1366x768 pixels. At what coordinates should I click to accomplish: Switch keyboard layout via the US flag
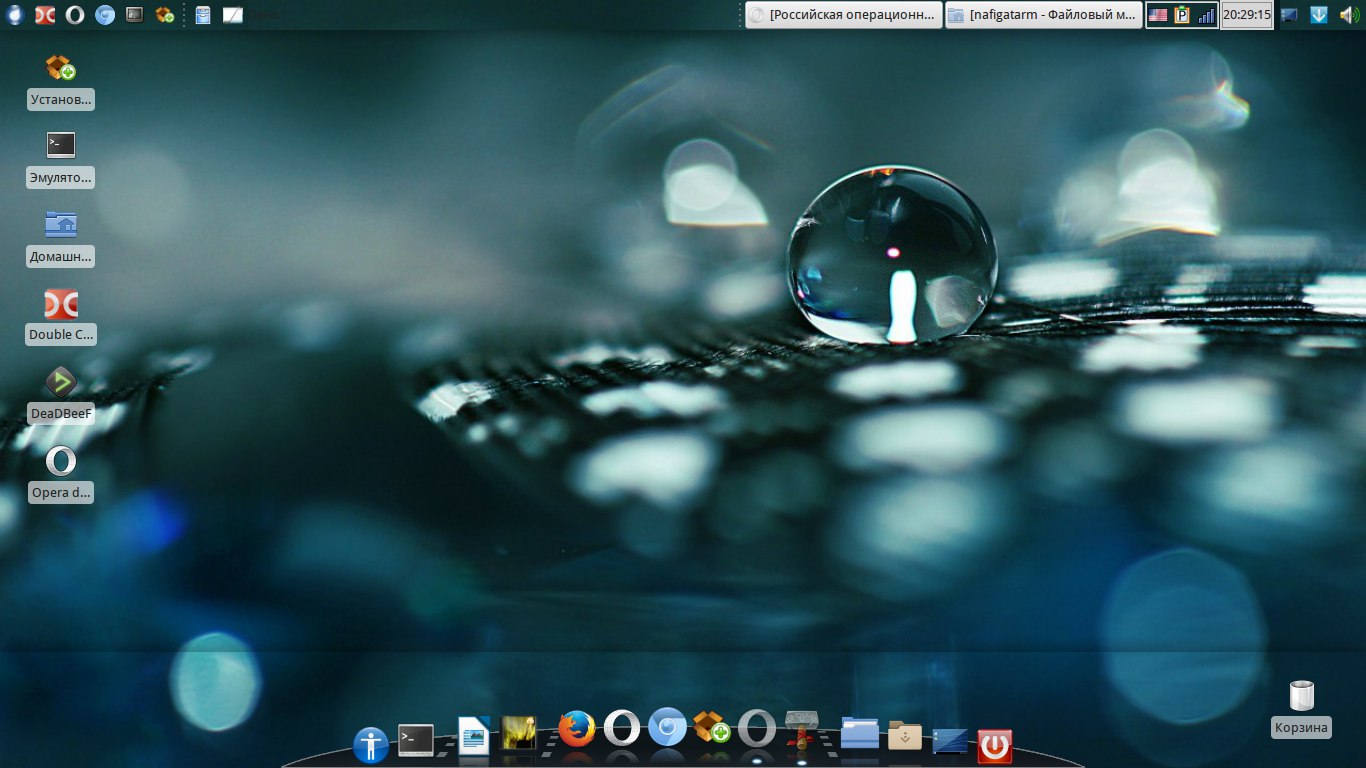tap(1158, 15)
